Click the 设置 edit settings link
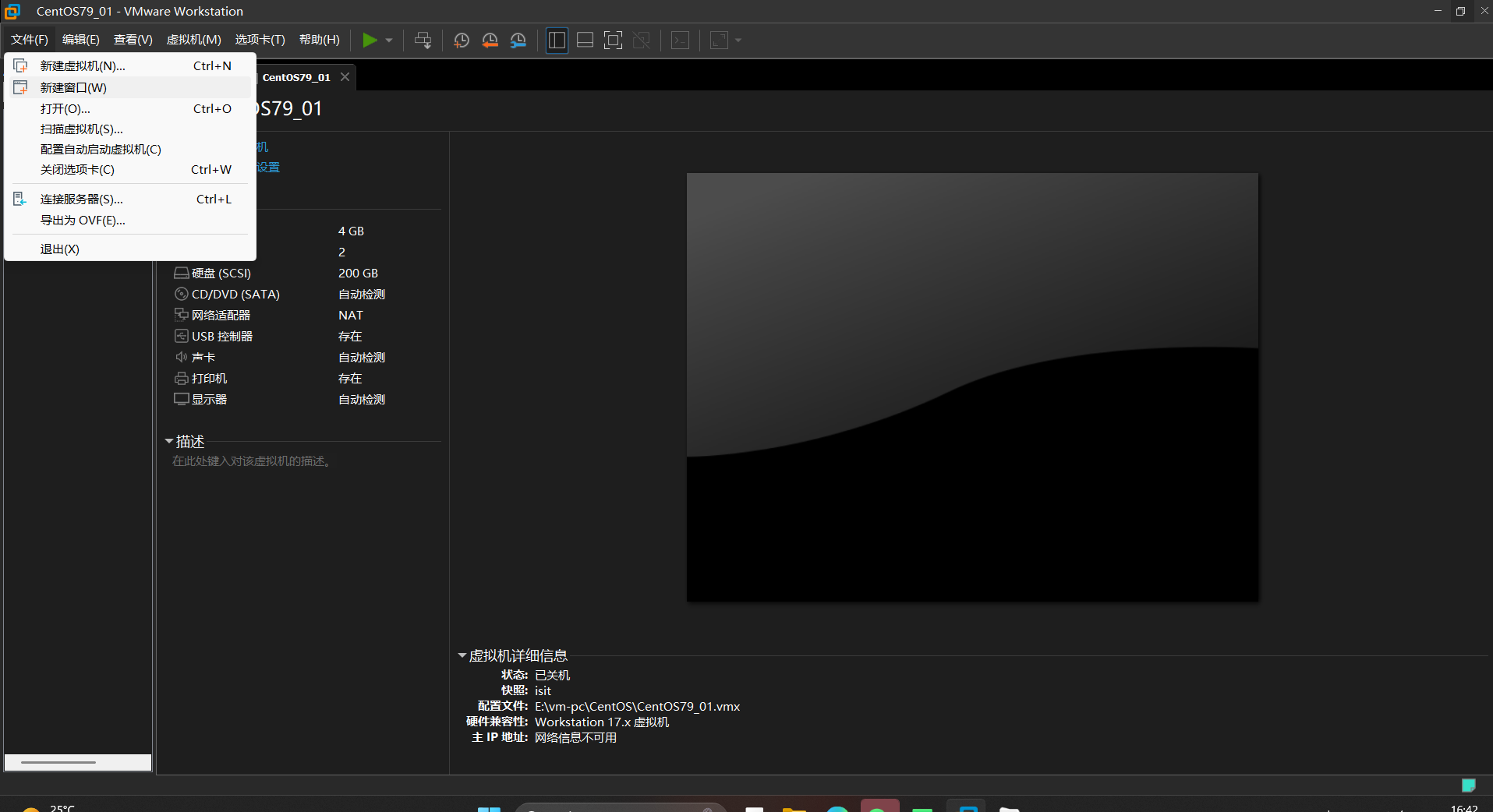The height and width of the screenshot is (812, 1493). (x=268, y=167)
